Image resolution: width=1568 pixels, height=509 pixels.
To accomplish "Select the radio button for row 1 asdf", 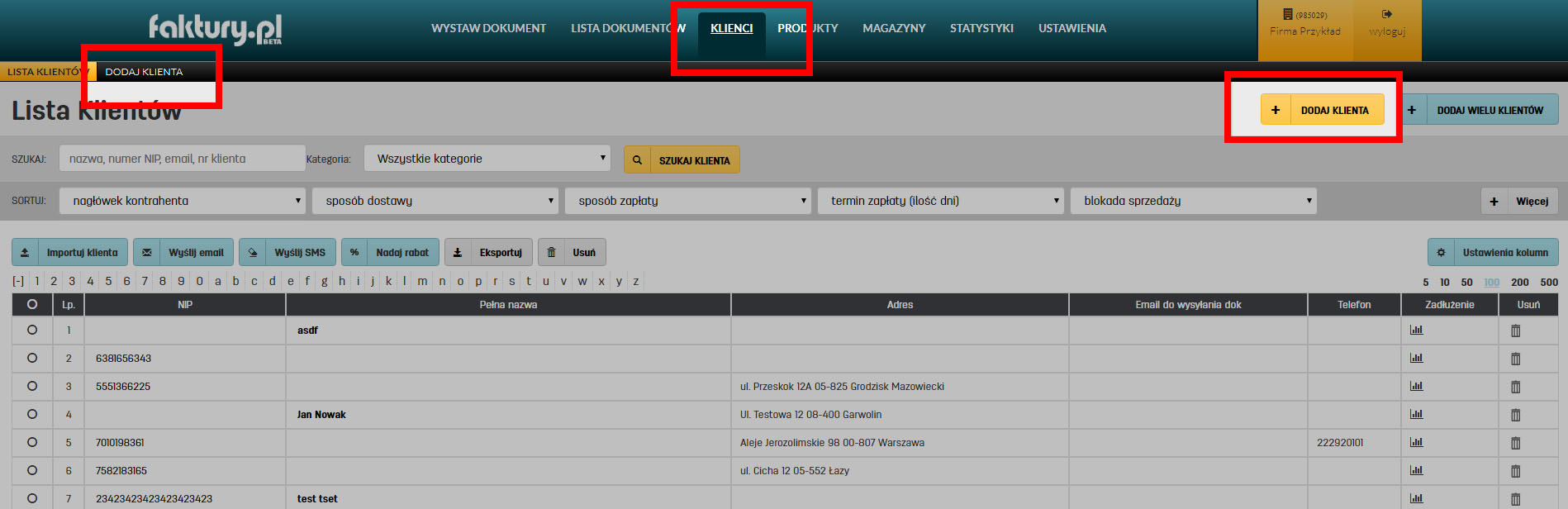I will click(x=32, y=330).
